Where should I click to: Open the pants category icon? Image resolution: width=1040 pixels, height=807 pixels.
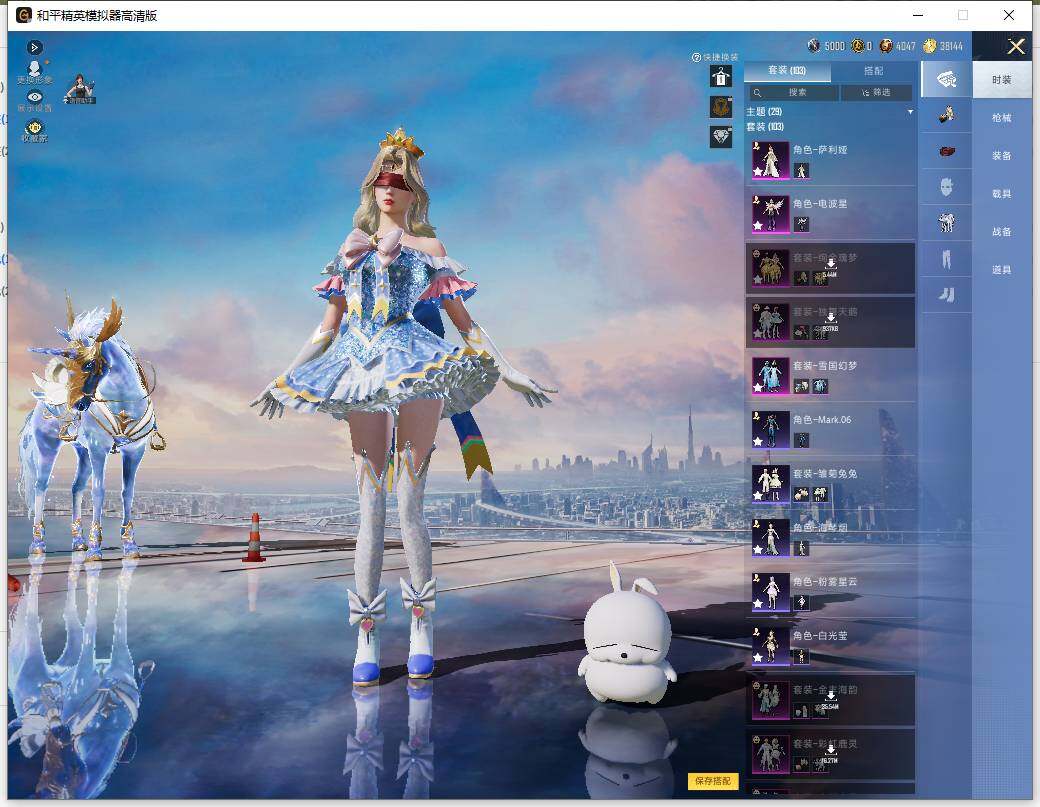946,259
